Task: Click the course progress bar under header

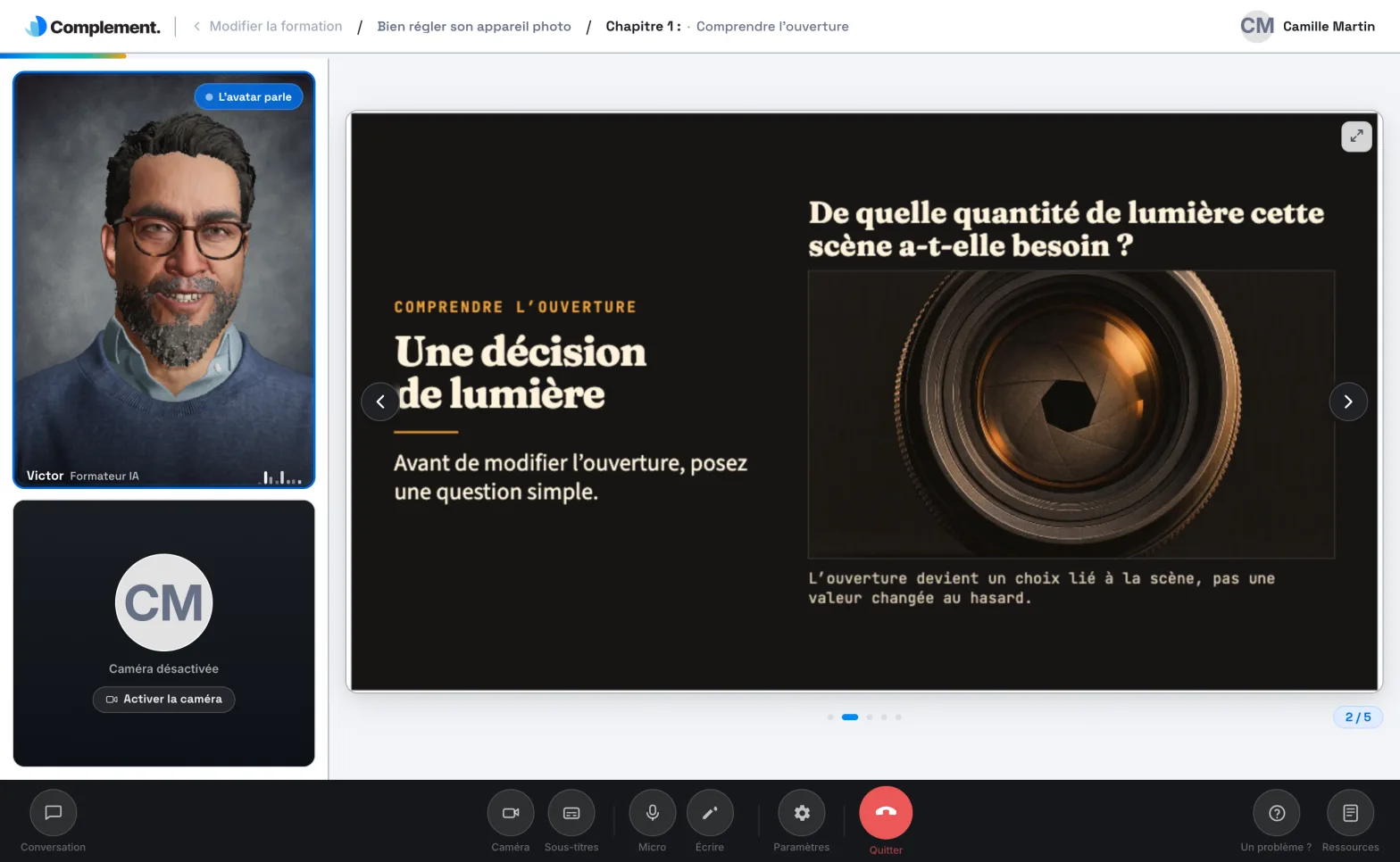Action: point(63,55)
